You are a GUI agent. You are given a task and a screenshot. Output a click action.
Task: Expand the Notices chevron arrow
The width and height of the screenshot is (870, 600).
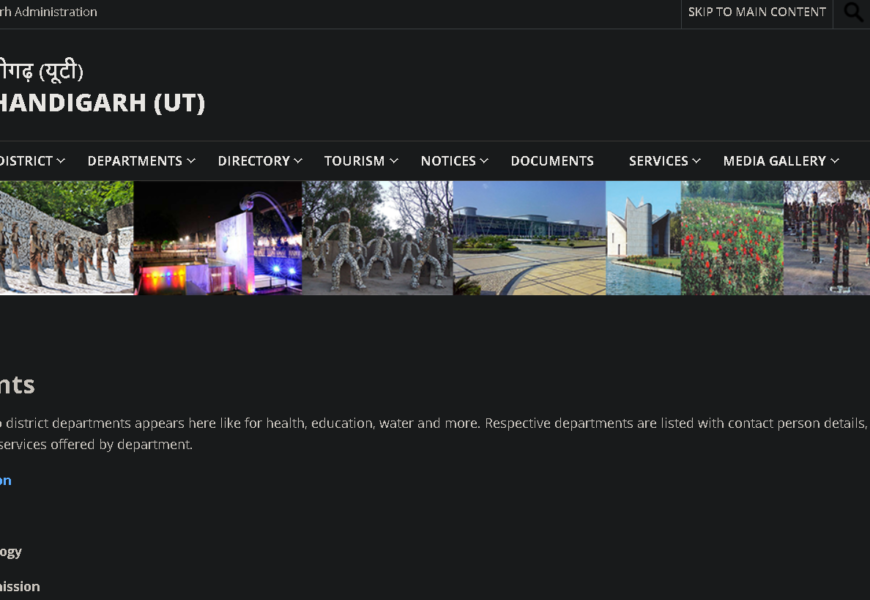pyautogui.click(x=484, y=161)
